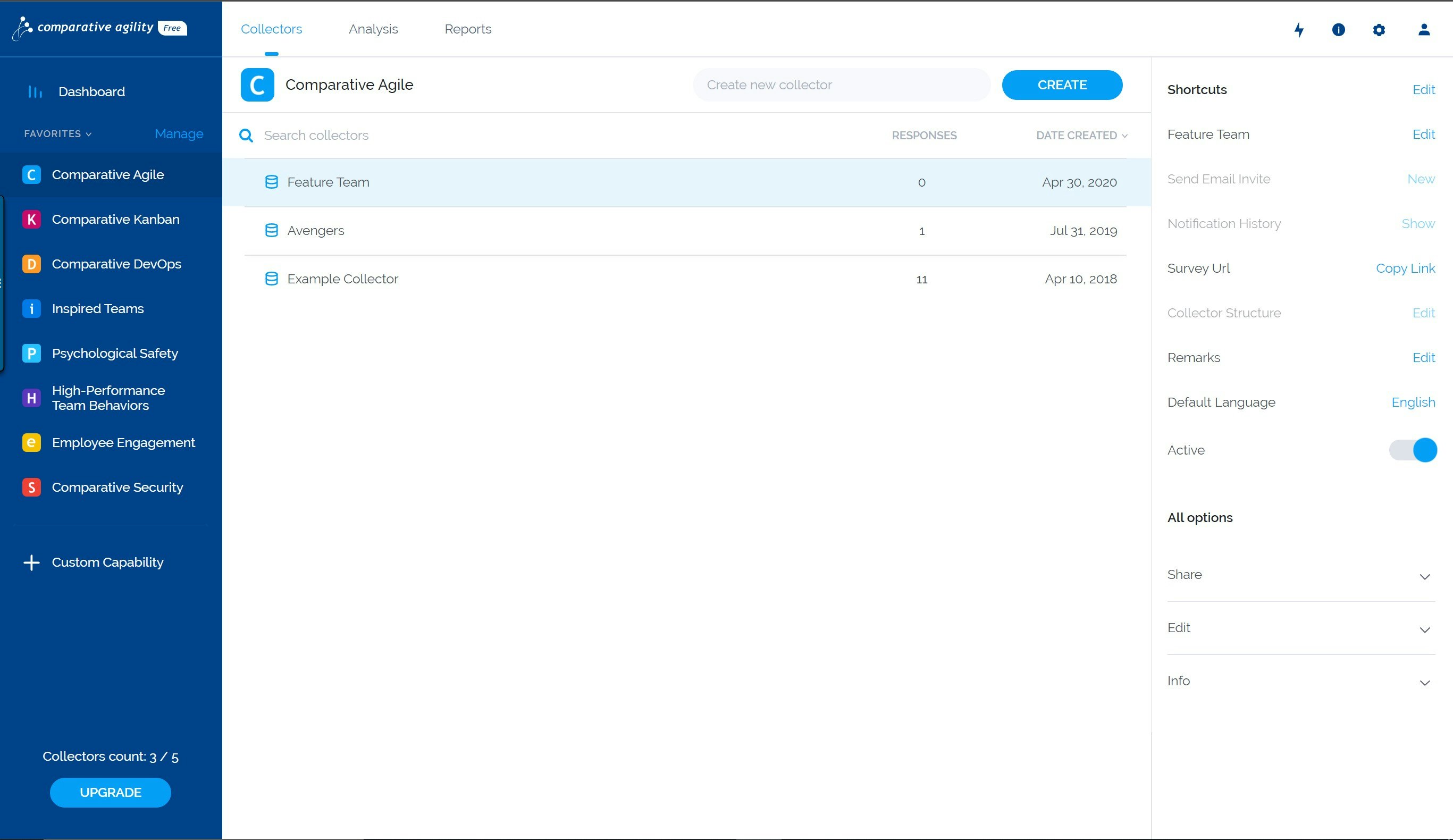Click the Copy Link survey URL link
Screen dimensions: 1453x840
pos(1405,268)
